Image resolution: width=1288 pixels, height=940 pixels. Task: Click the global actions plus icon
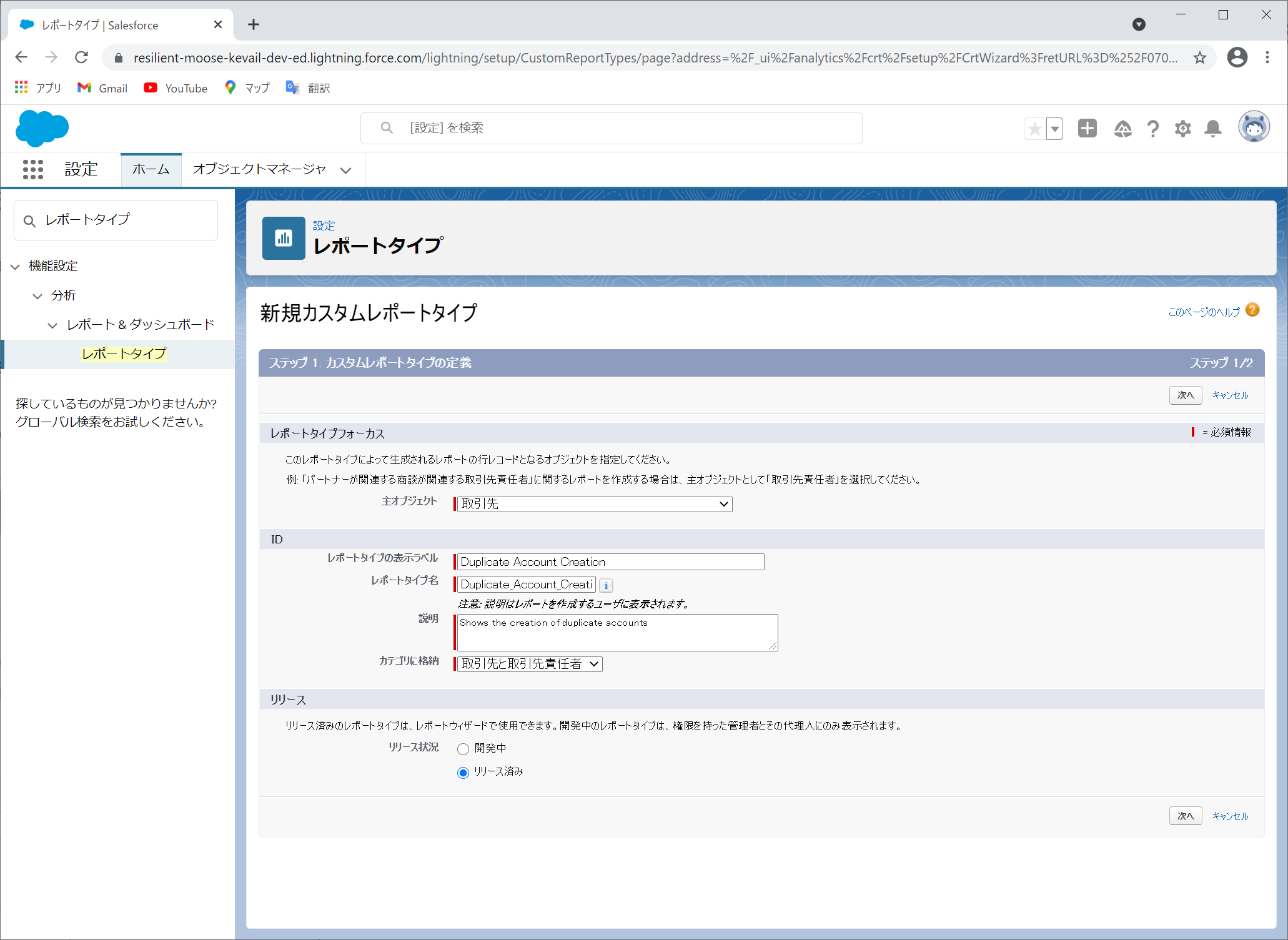click(1087, 129)
